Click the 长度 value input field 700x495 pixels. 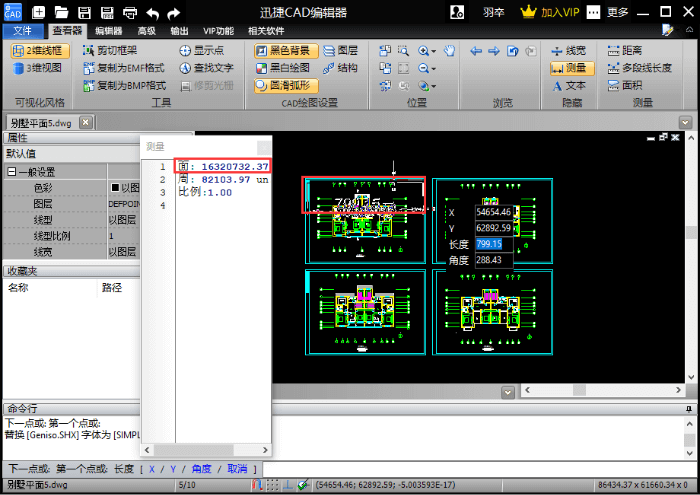492,244
